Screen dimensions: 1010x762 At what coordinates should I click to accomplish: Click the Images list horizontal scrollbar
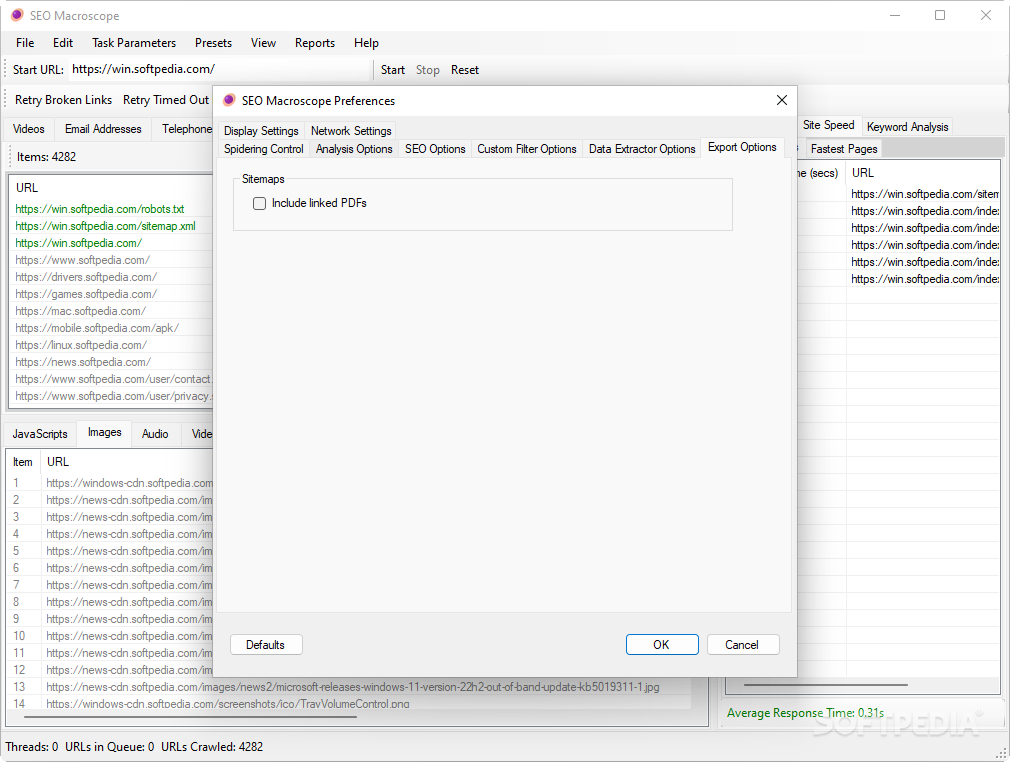pyautogui.click(x=190, y=716)
